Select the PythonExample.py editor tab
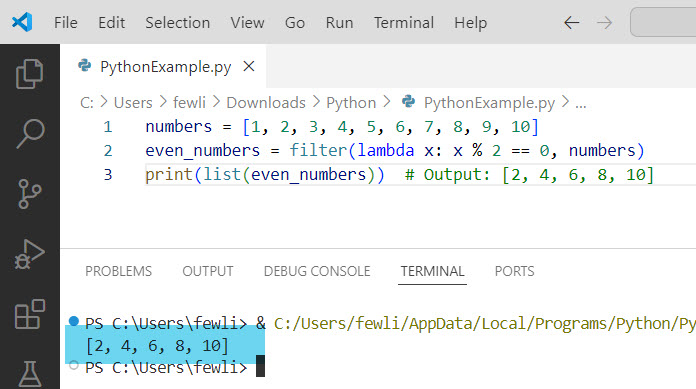 pyautogui.click(x=163, y=66)
